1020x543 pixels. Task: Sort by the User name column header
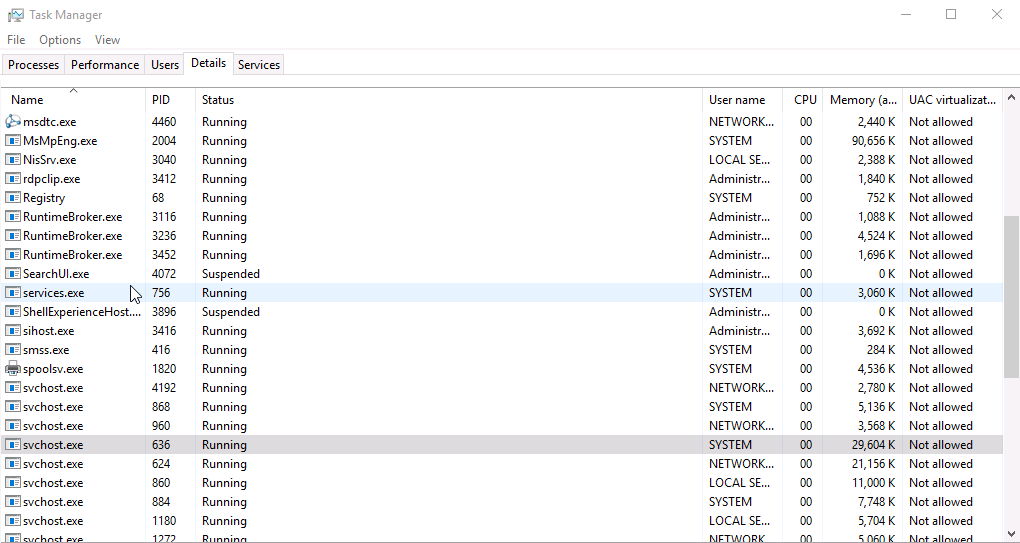click(x=742, y=99)
